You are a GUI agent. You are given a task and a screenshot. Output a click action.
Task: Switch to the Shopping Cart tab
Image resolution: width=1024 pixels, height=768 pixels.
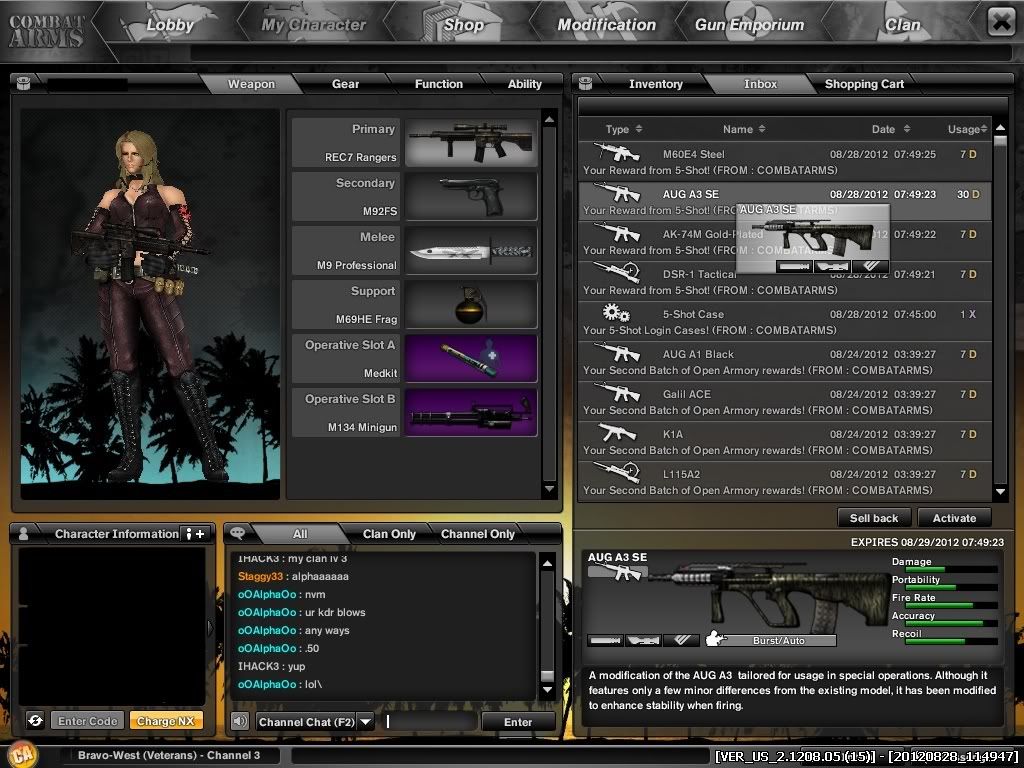pos(864,84)
